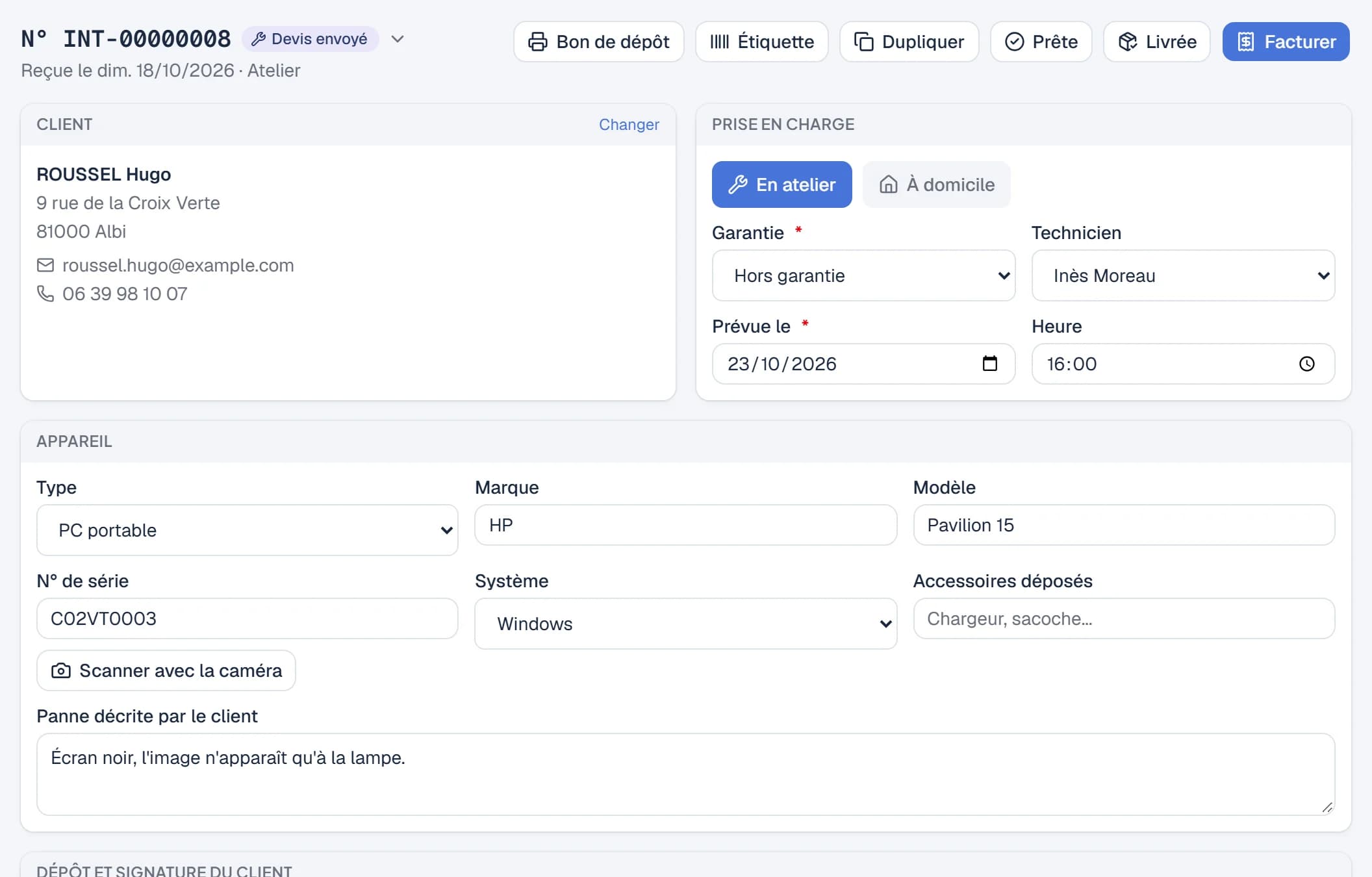
Task: Open the calendar picker icon in Prévue le
Action: 989,364
